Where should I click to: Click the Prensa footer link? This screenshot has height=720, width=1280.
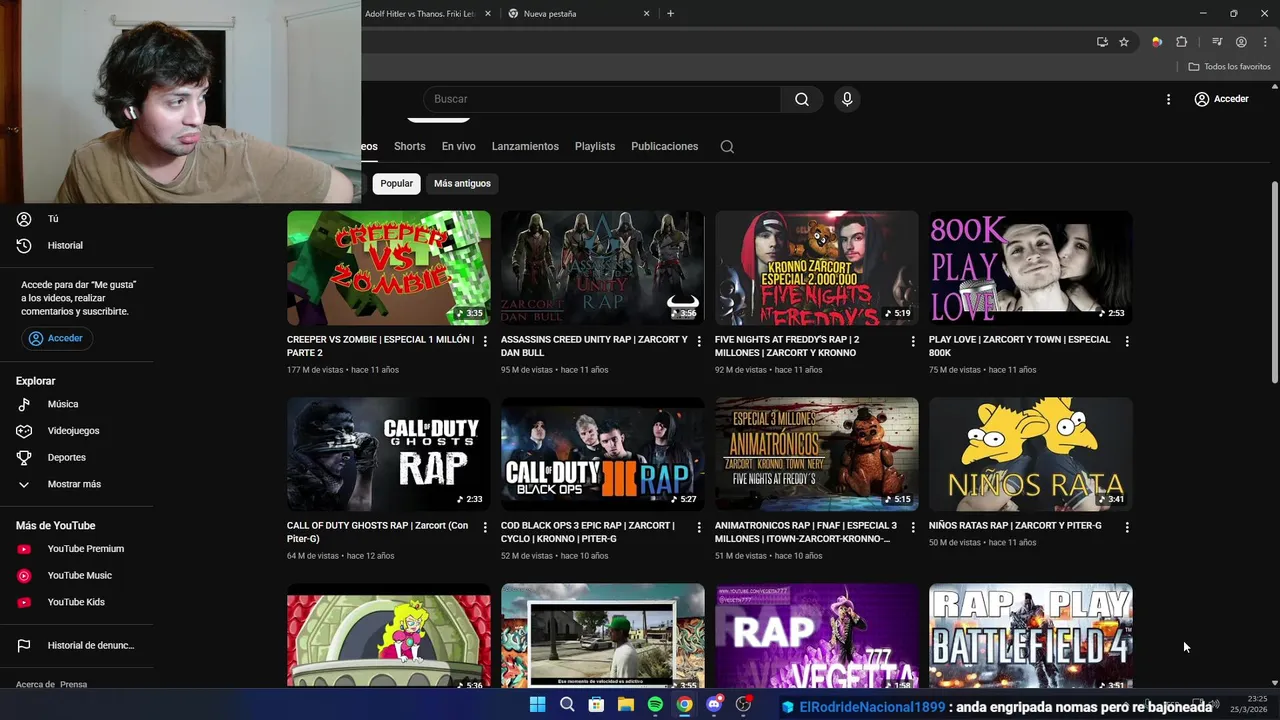tap(74, 685)
